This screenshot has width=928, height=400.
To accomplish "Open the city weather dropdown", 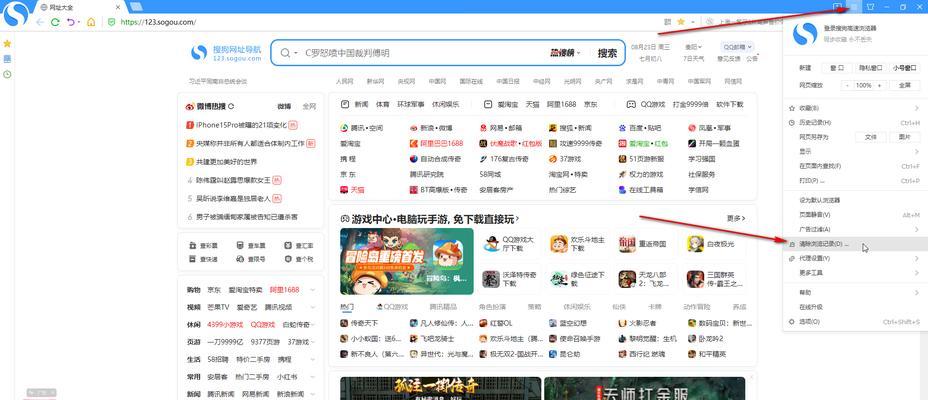I will click(x=693, y=46).
